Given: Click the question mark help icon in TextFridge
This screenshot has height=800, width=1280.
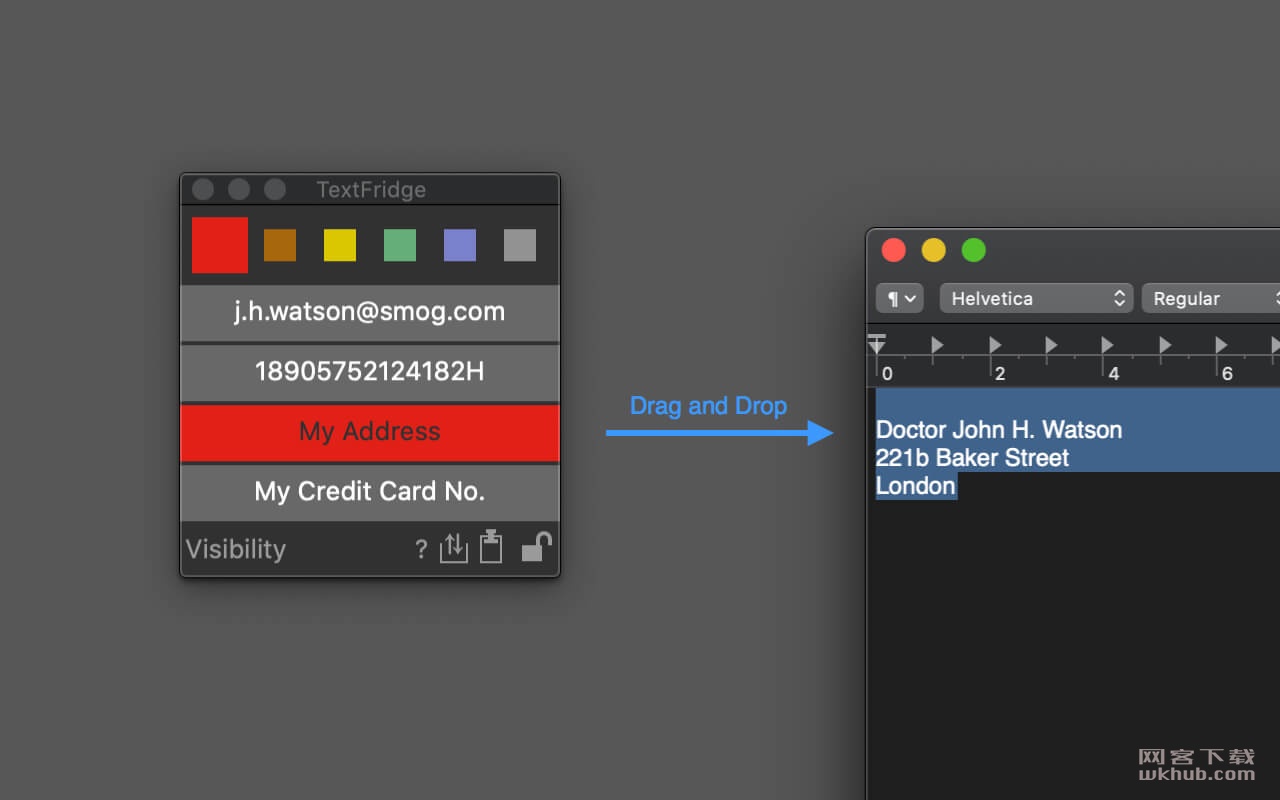Looking at the screenshot, I should click(421, 549).
